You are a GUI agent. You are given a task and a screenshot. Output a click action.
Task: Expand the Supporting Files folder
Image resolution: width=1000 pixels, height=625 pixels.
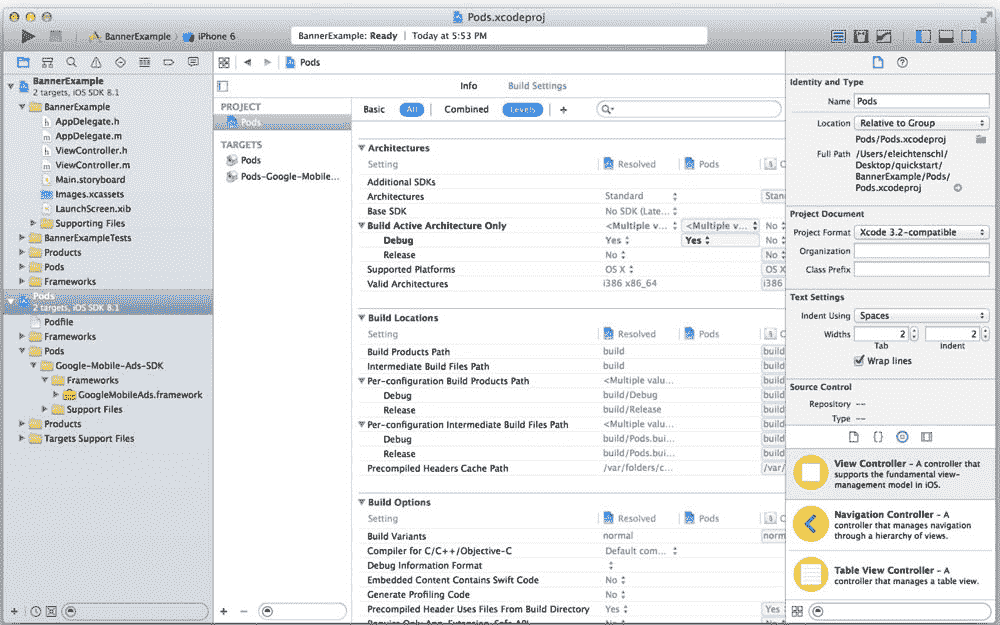(x=33, y=224)
